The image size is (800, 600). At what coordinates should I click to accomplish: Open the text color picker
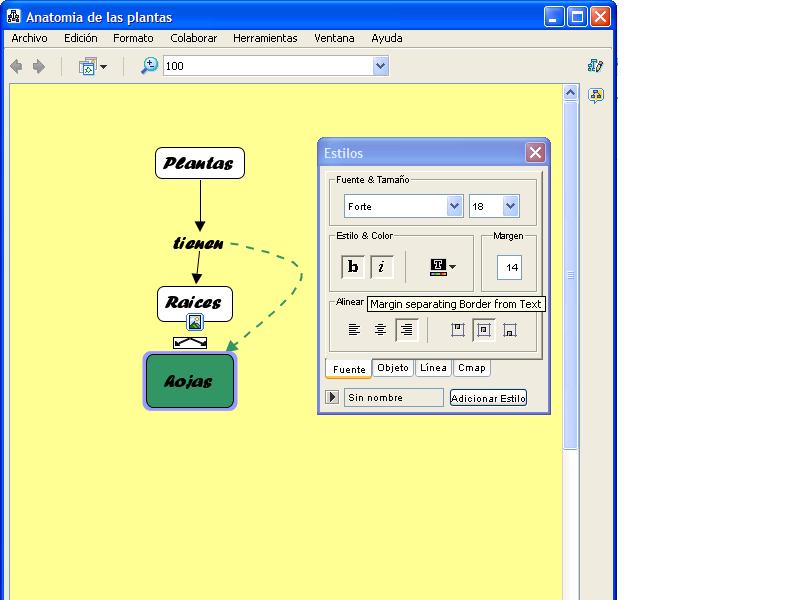click(443, 267)
